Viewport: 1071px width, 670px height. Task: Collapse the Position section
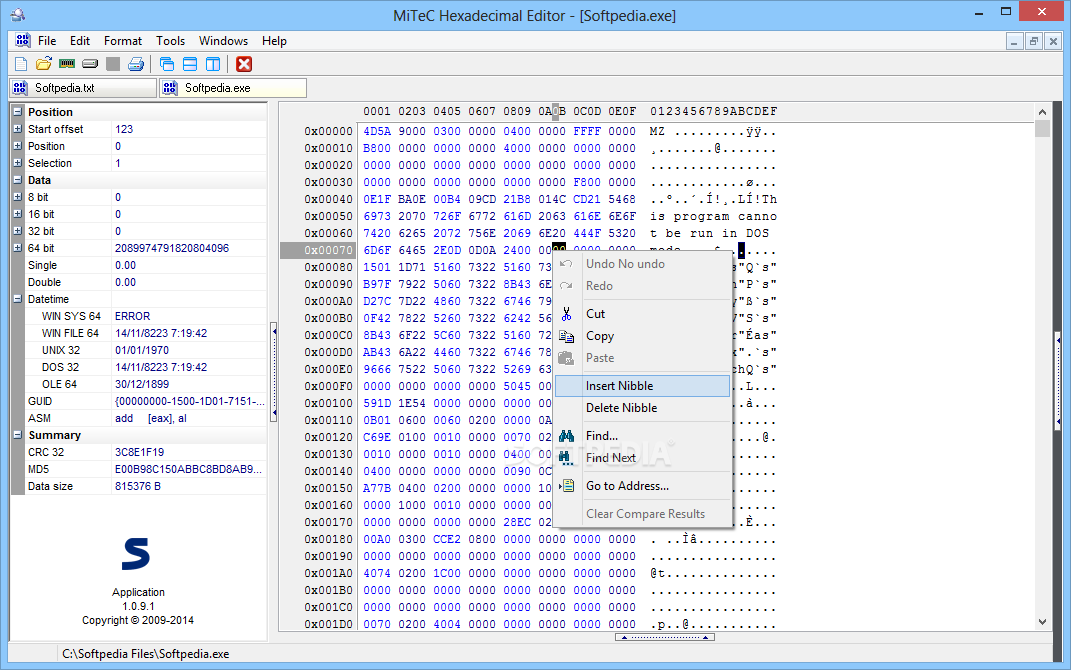[18, 112]
